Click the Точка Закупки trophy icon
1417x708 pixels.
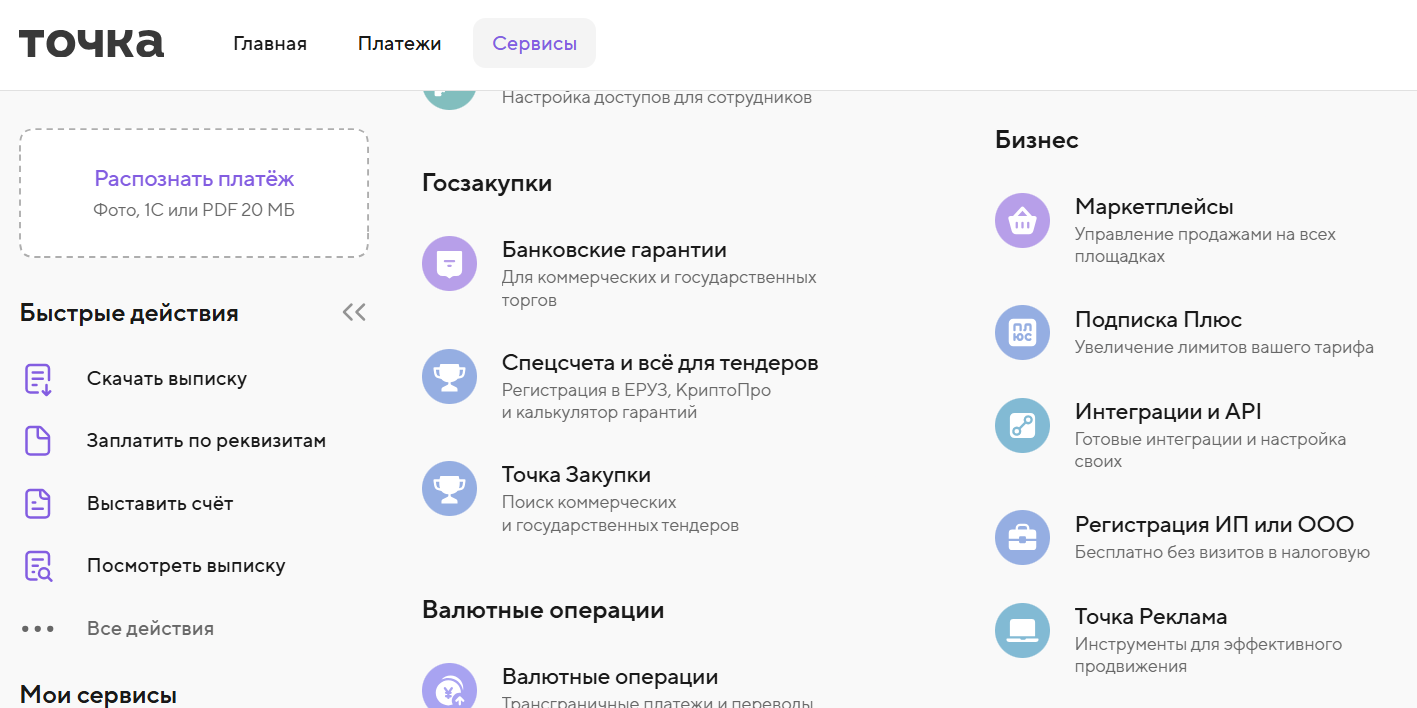pyautogui.click(x=449, y=488)
